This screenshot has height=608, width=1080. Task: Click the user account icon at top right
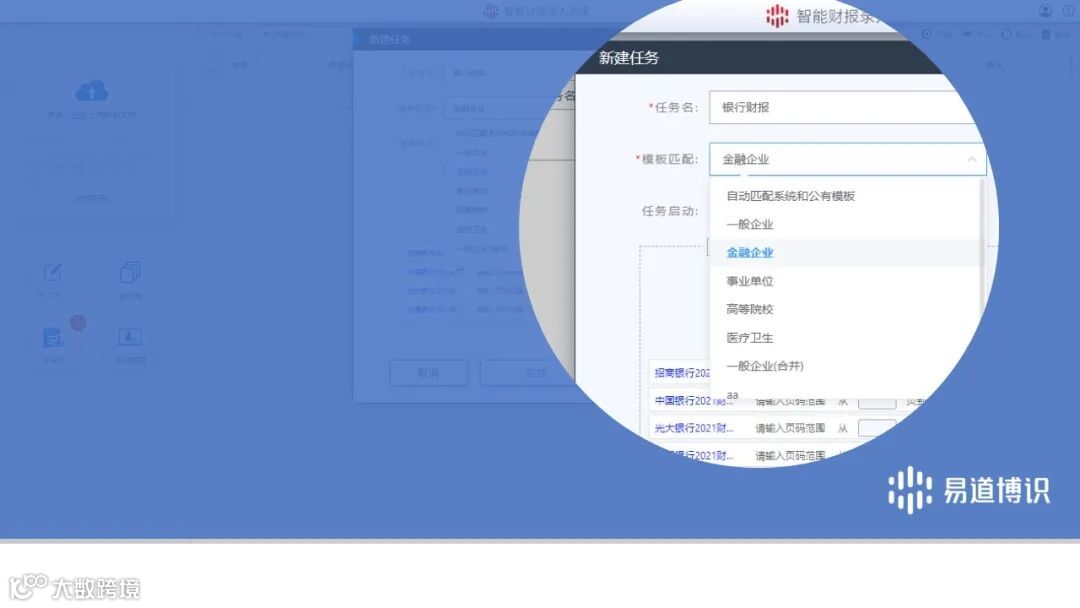[1045, 11]
